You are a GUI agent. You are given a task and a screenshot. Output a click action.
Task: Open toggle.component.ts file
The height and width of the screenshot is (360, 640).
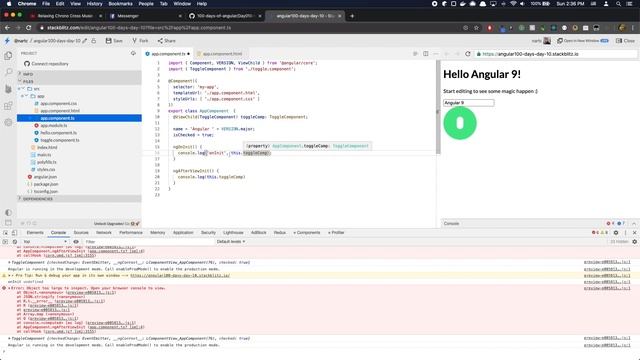pos(60,140)
